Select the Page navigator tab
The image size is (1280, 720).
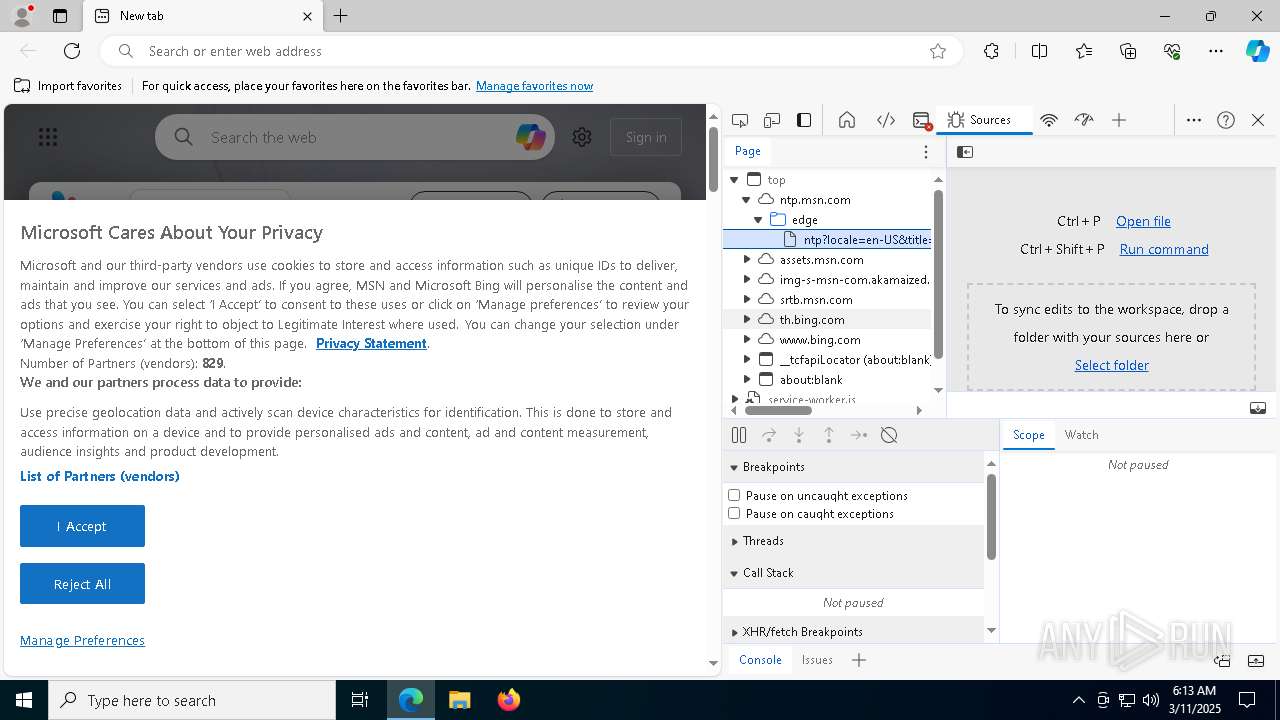748,151
